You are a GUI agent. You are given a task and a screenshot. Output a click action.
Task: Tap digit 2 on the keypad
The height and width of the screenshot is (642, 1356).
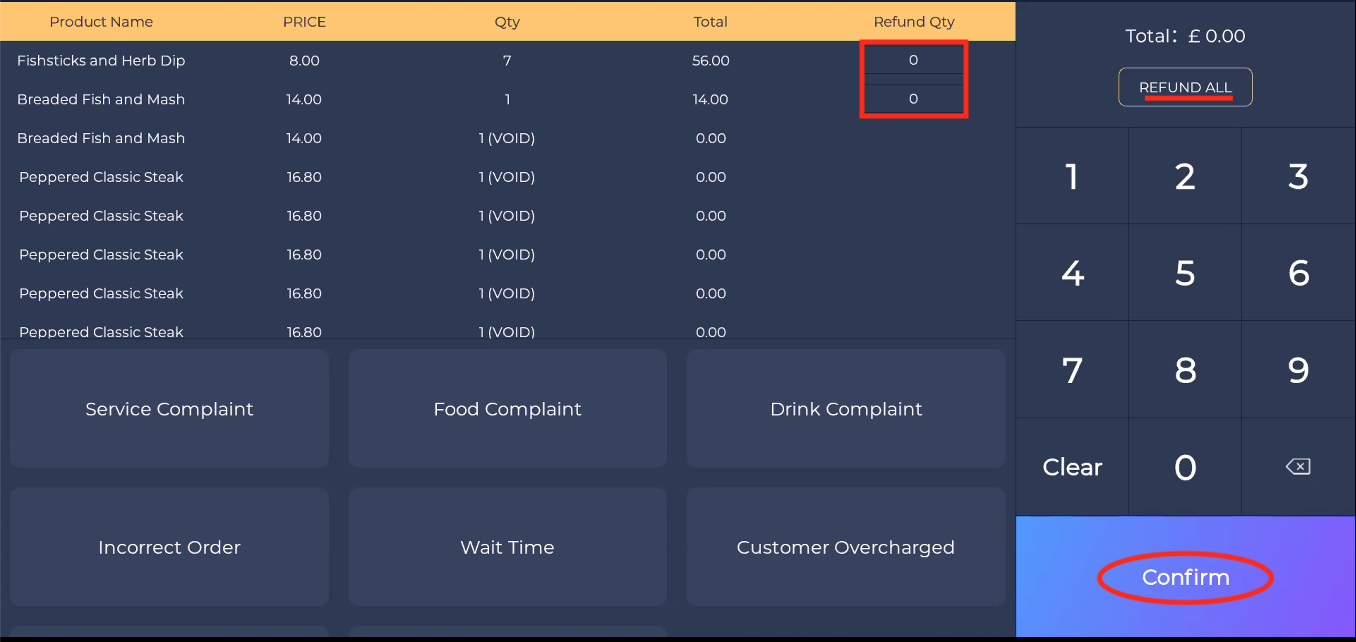click(1185, 176)
